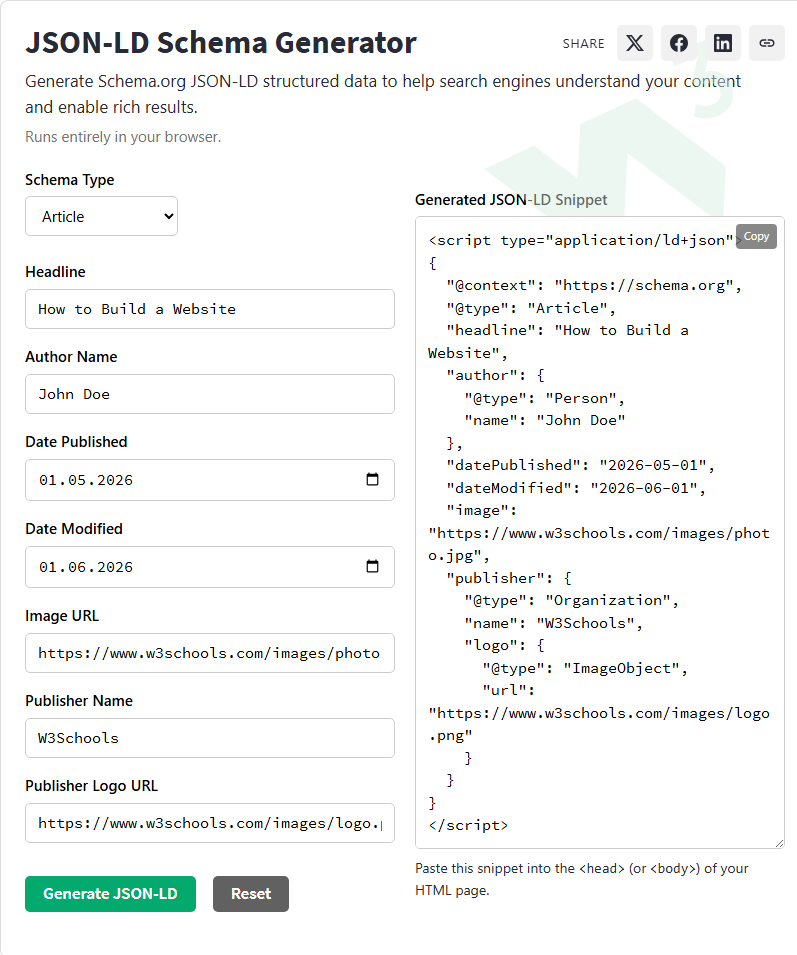This screenshot has width=797, height=955.
Task: Share the page on Facebook
Action: pyautogui.click(x=679, y=43)
